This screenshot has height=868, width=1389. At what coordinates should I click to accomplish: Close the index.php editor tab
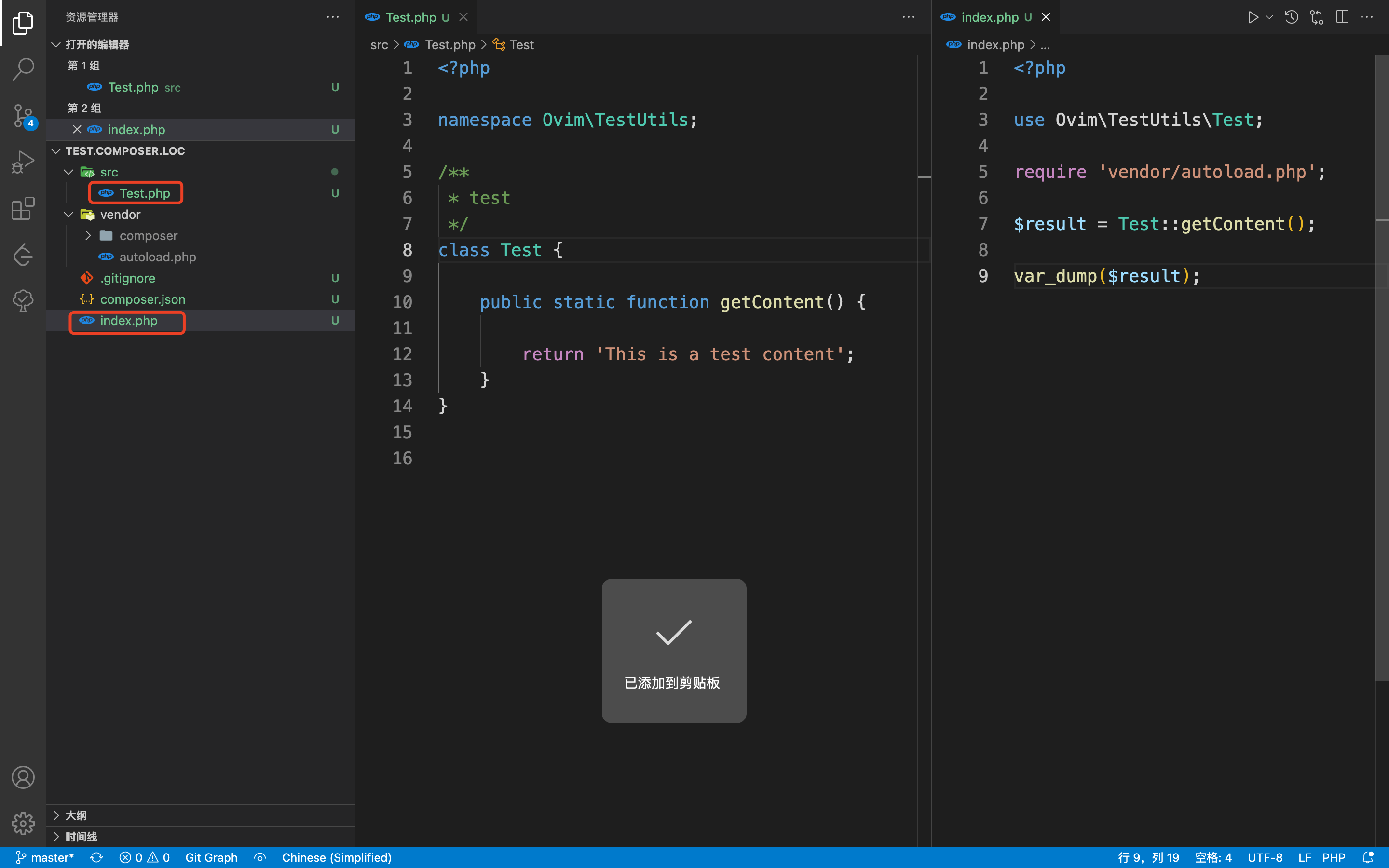point(1046,17)
